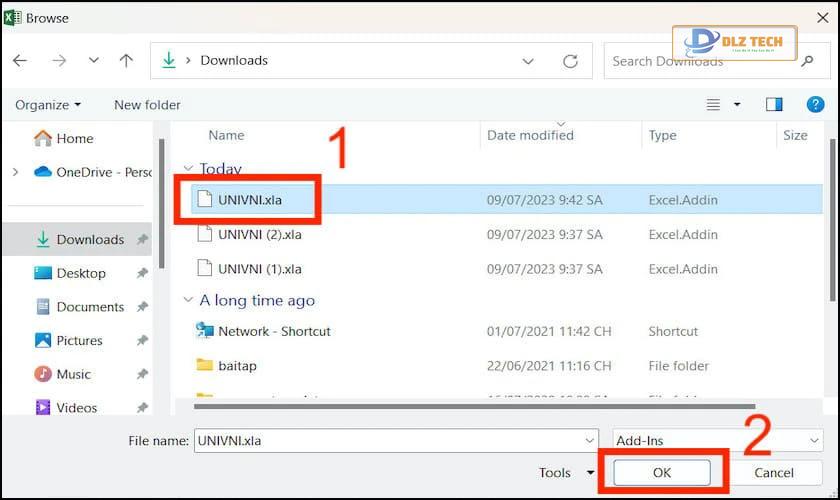Open Documents in navigation pane

click(x=80, y=307)
